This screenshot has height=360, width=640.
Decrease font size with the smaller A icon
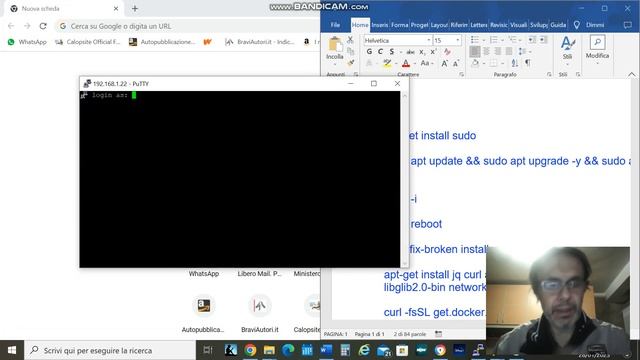pyautogui.click(x=456, y=63)
